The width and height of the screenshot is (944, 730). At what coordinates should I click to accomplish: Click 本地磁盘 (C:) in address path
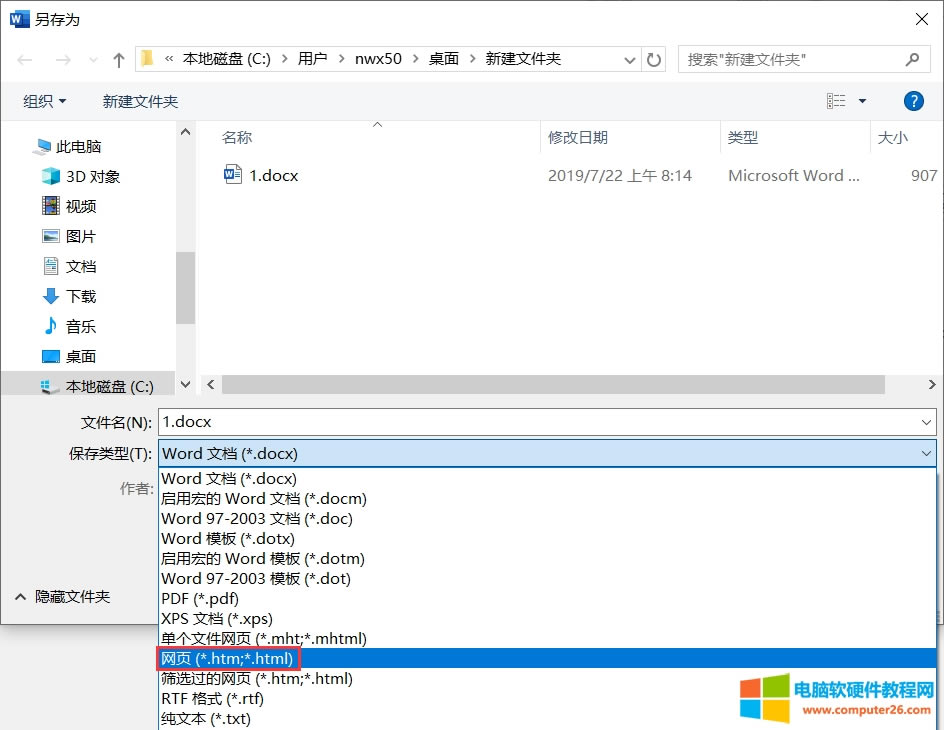coord(227,59)
